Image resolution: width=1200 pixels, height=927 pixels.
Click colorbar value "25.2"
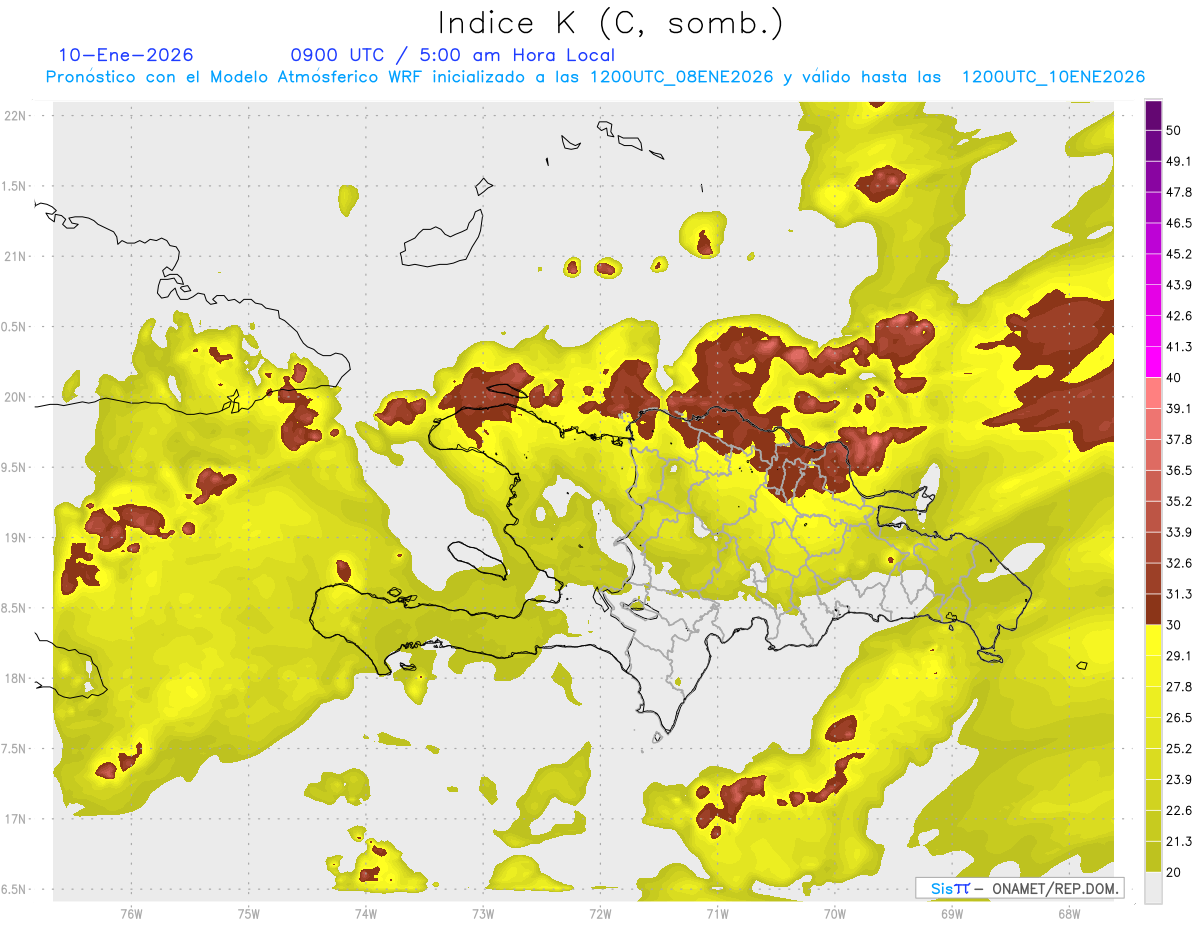pos(1179,748)
